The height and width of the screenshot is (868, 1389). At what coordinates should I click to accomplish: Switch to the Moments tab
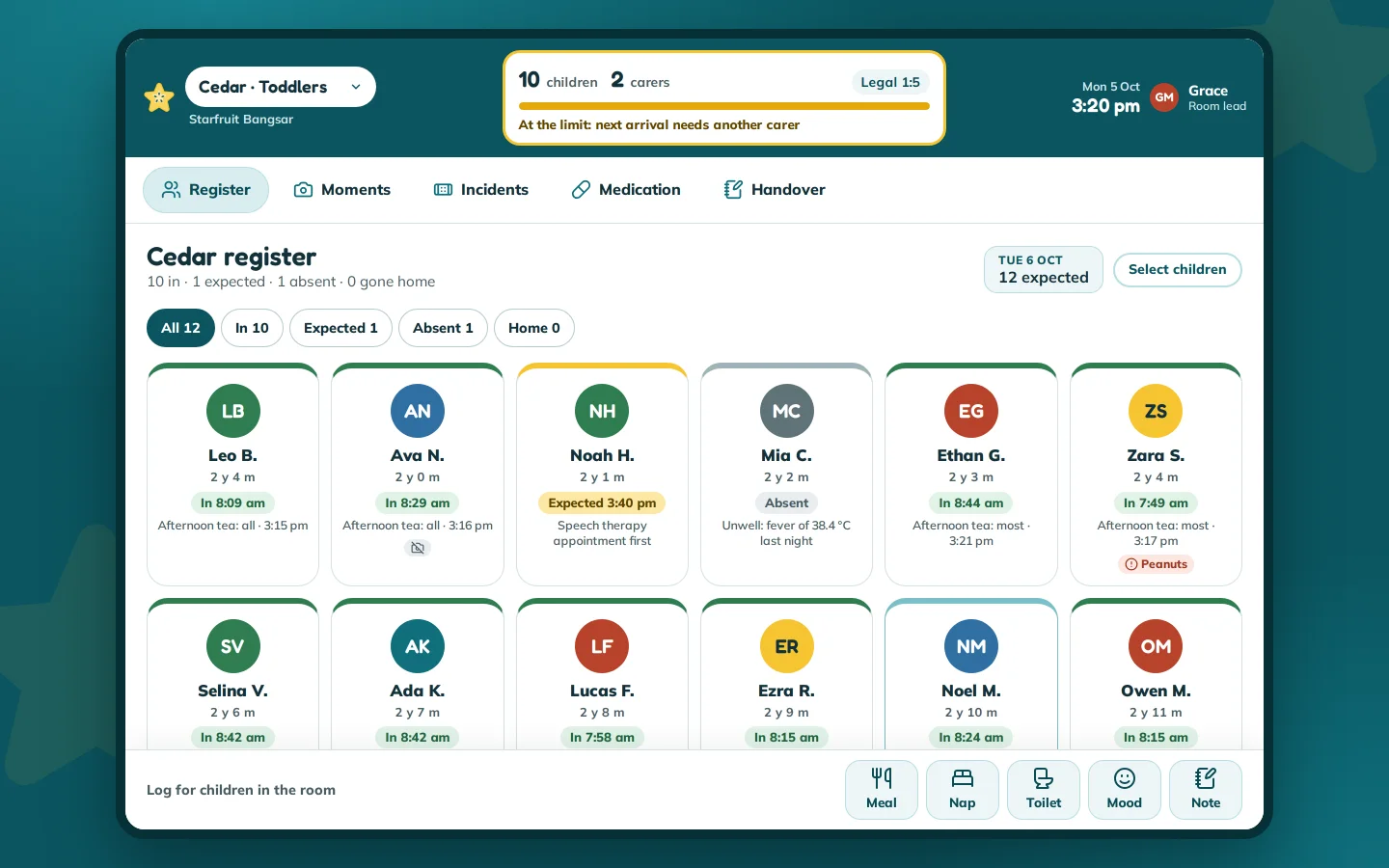point(342,190)
